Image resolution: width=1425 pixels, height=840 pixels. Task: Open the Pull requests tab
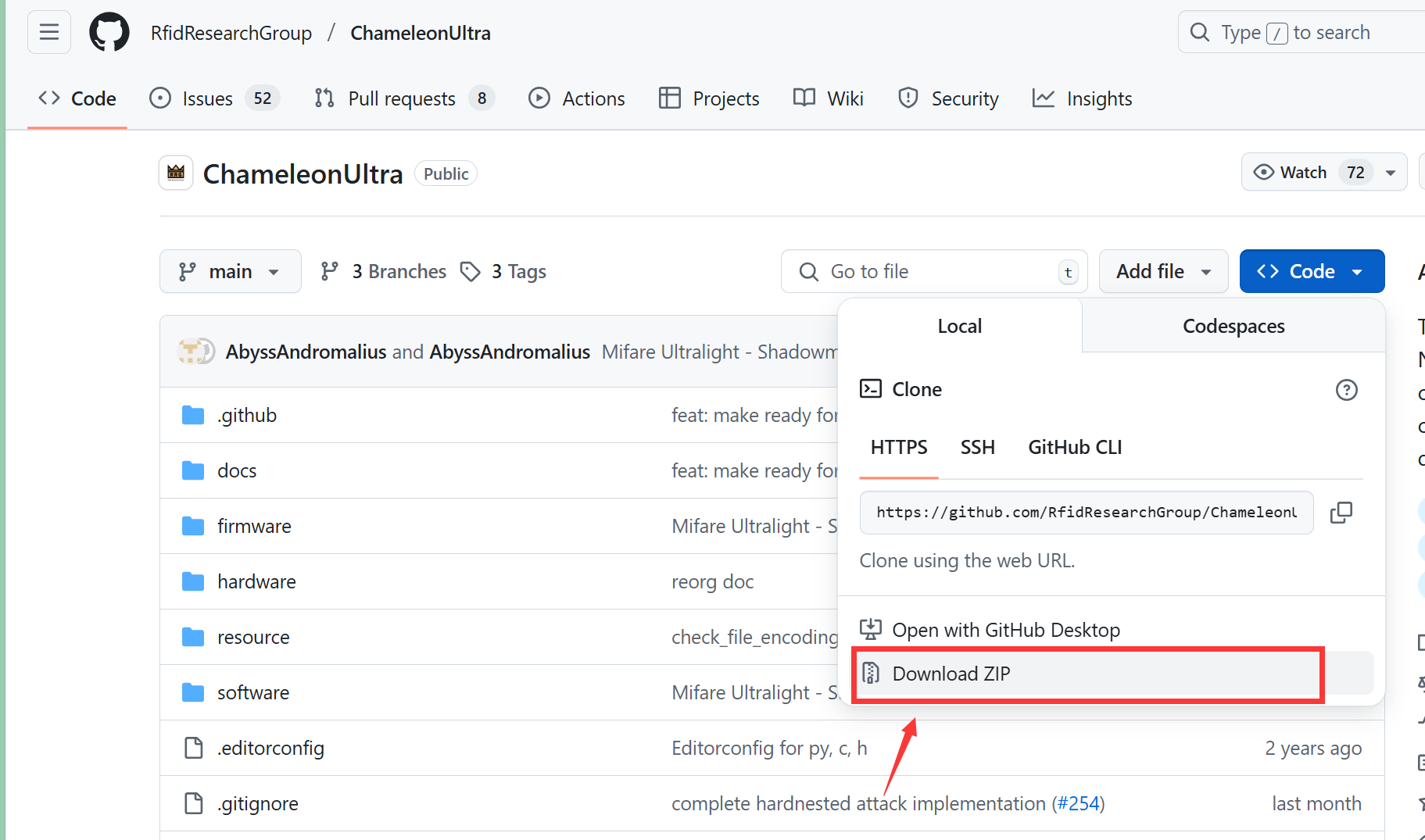[404, 98]
